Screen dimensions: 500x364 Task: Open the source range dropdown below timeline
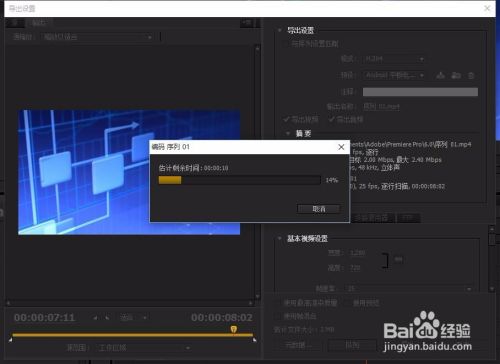point(144,348)
